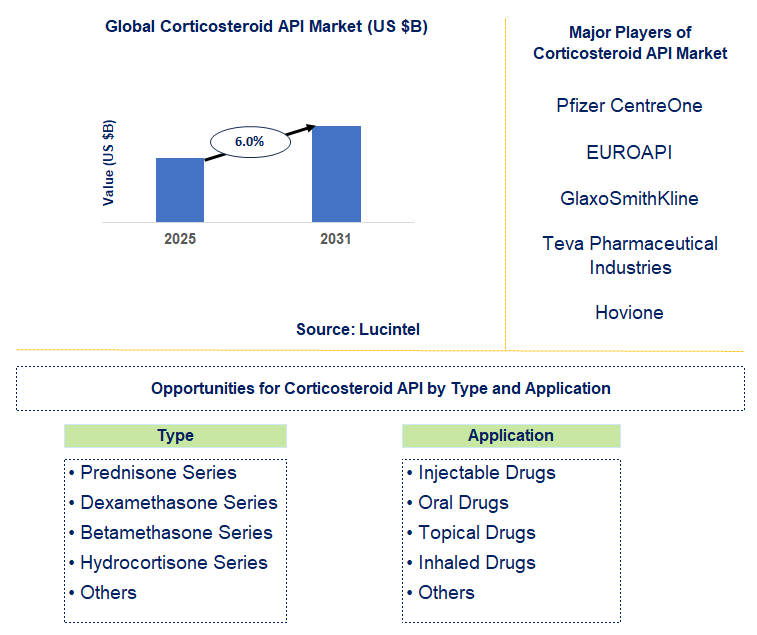
Task: Click the 'Value (US $B)' axis title
Action: pos(109,163)
